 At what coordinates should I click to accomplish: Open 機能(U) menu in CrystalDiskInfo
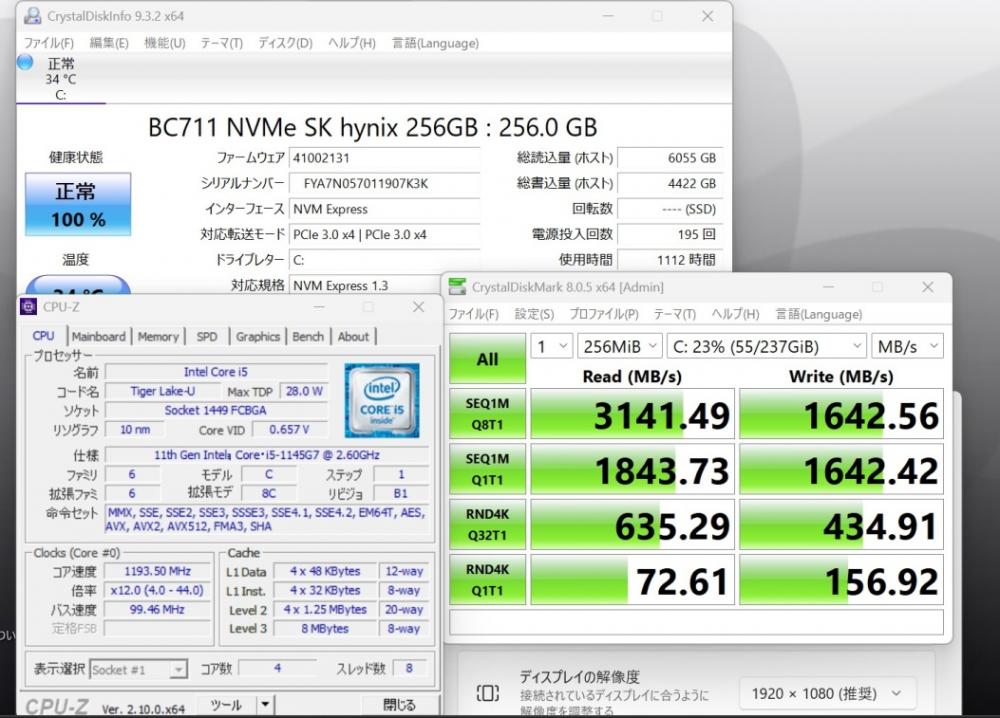tap(165, 43)
